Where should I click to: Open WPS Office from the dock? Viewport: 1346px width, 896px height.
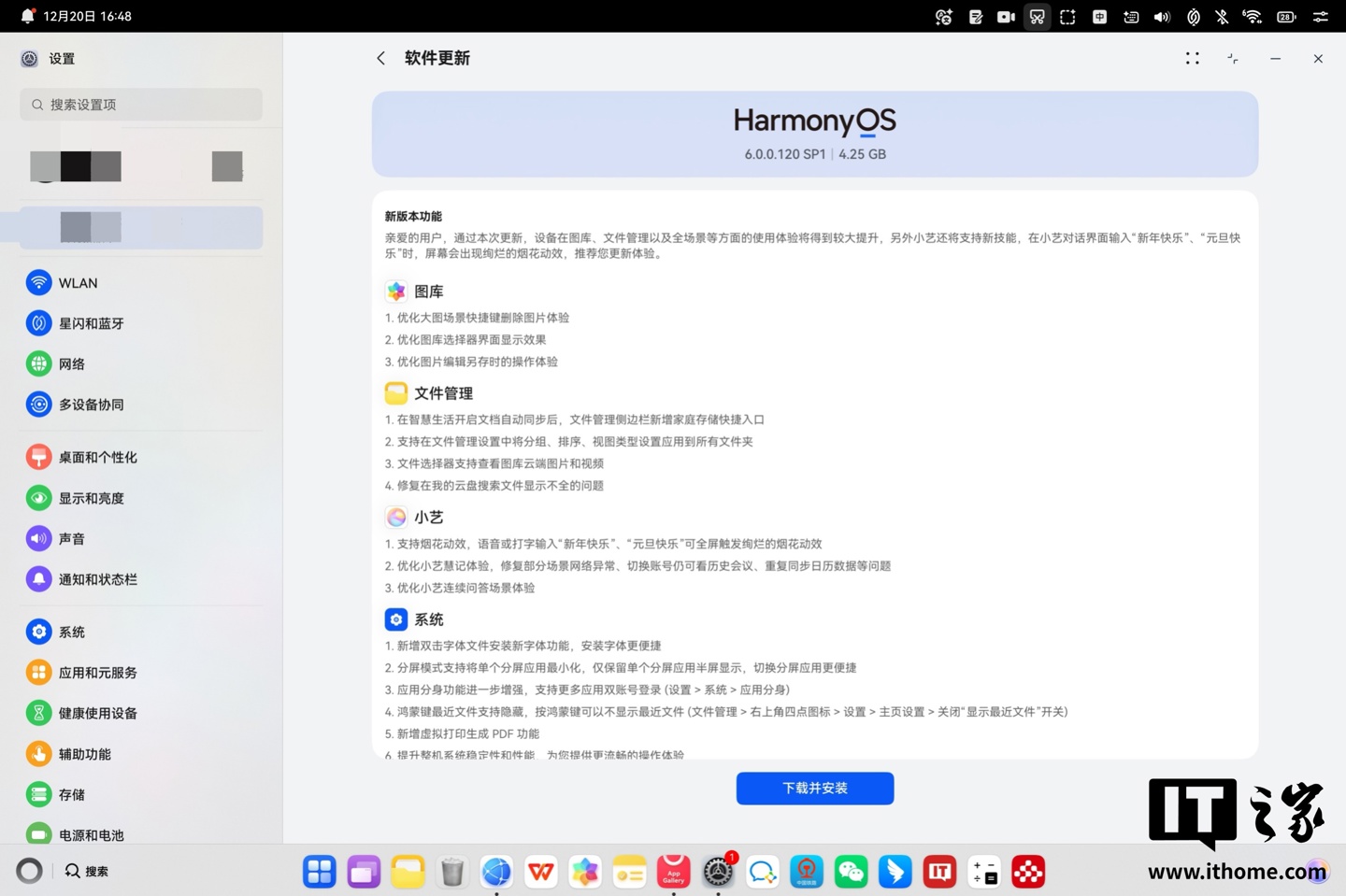(540, 872)
